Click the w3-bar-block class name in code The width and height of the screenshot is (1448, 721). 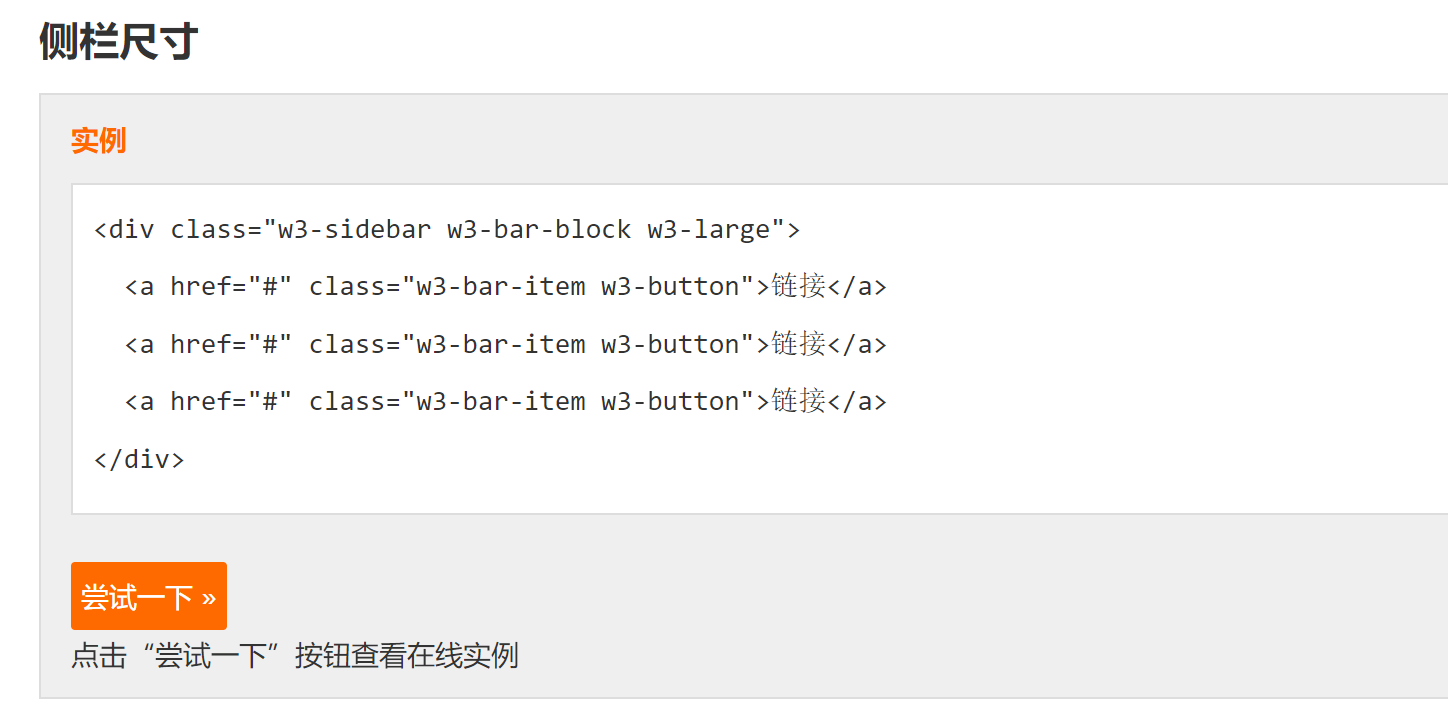(x=539, y=230)
